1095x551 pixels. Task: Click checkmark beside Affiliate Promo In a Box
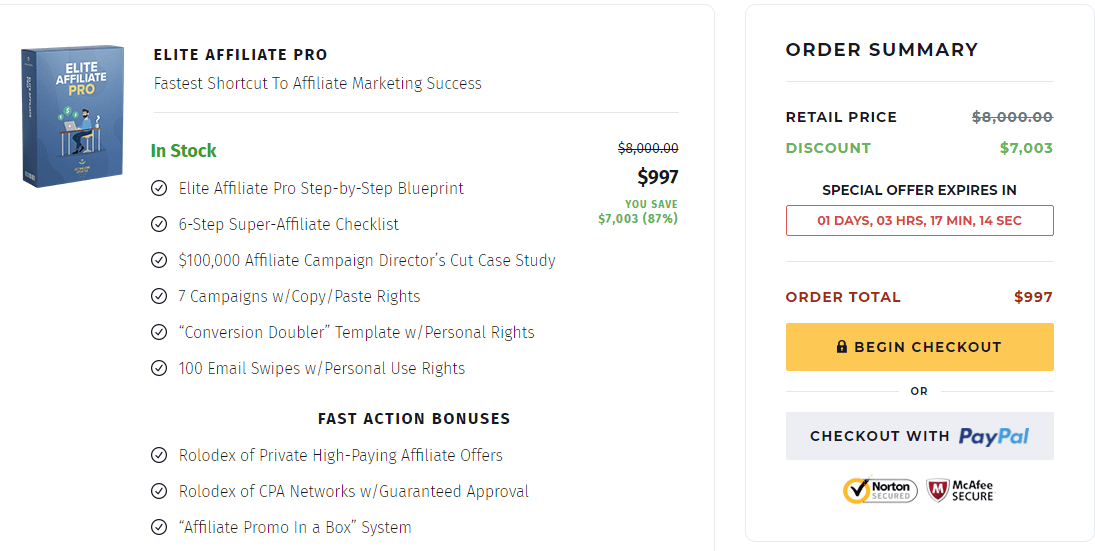(159, 527)
